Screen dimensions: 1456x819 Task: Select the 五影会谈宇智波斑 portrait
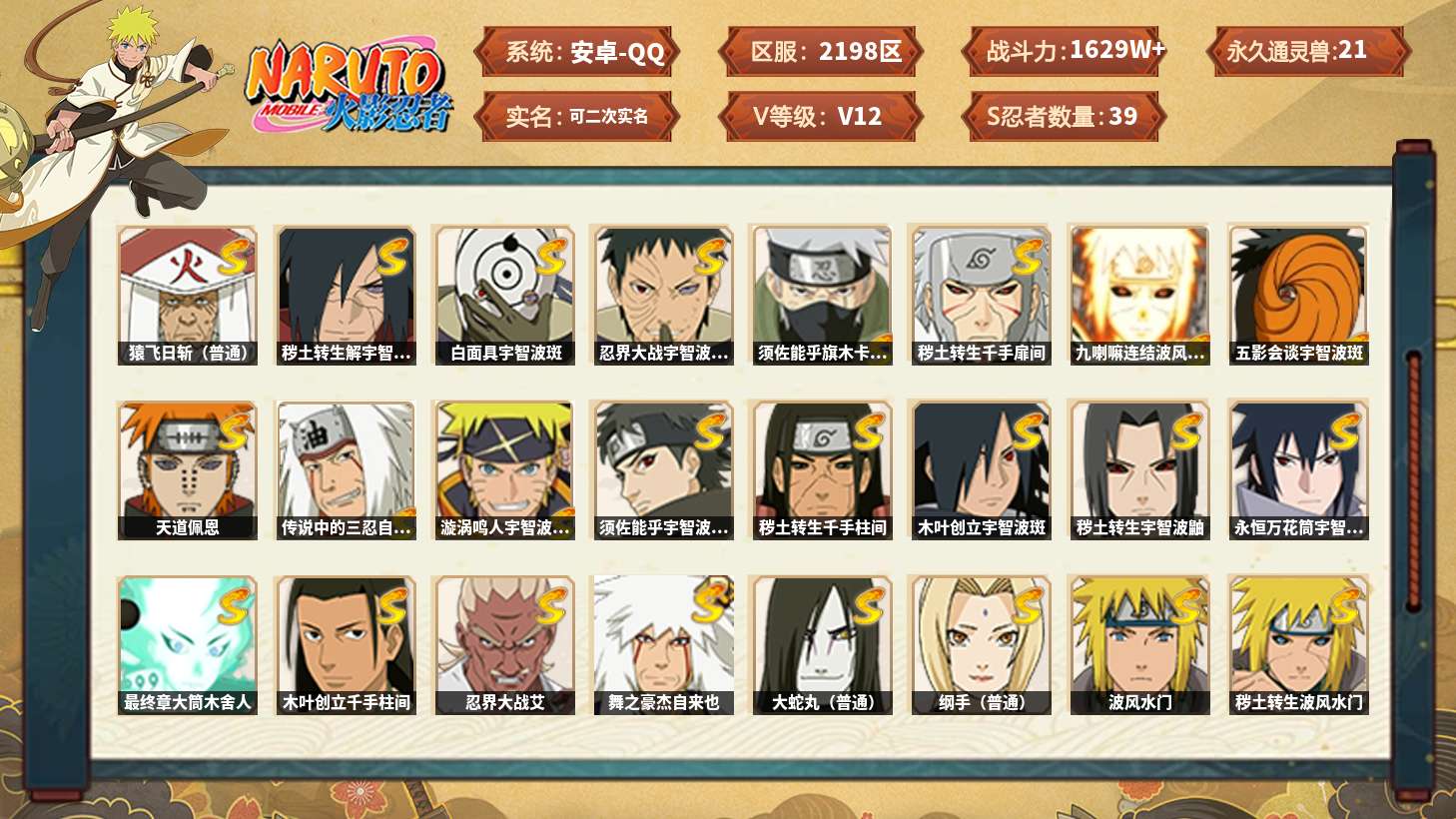pyautogui.click(x=1298, y=296)
